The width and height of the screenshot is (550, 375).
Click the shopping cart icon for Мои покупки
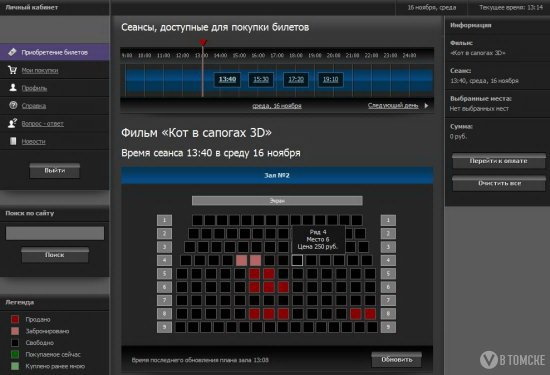click(13, 70)
